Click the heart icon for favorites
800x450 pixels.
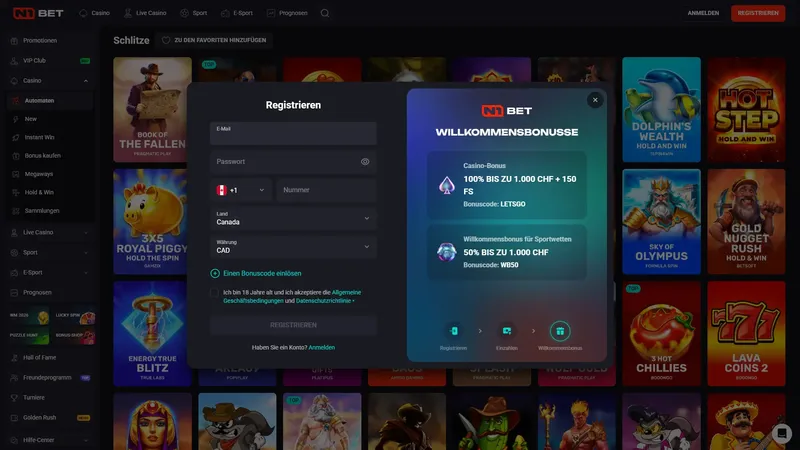166,40
